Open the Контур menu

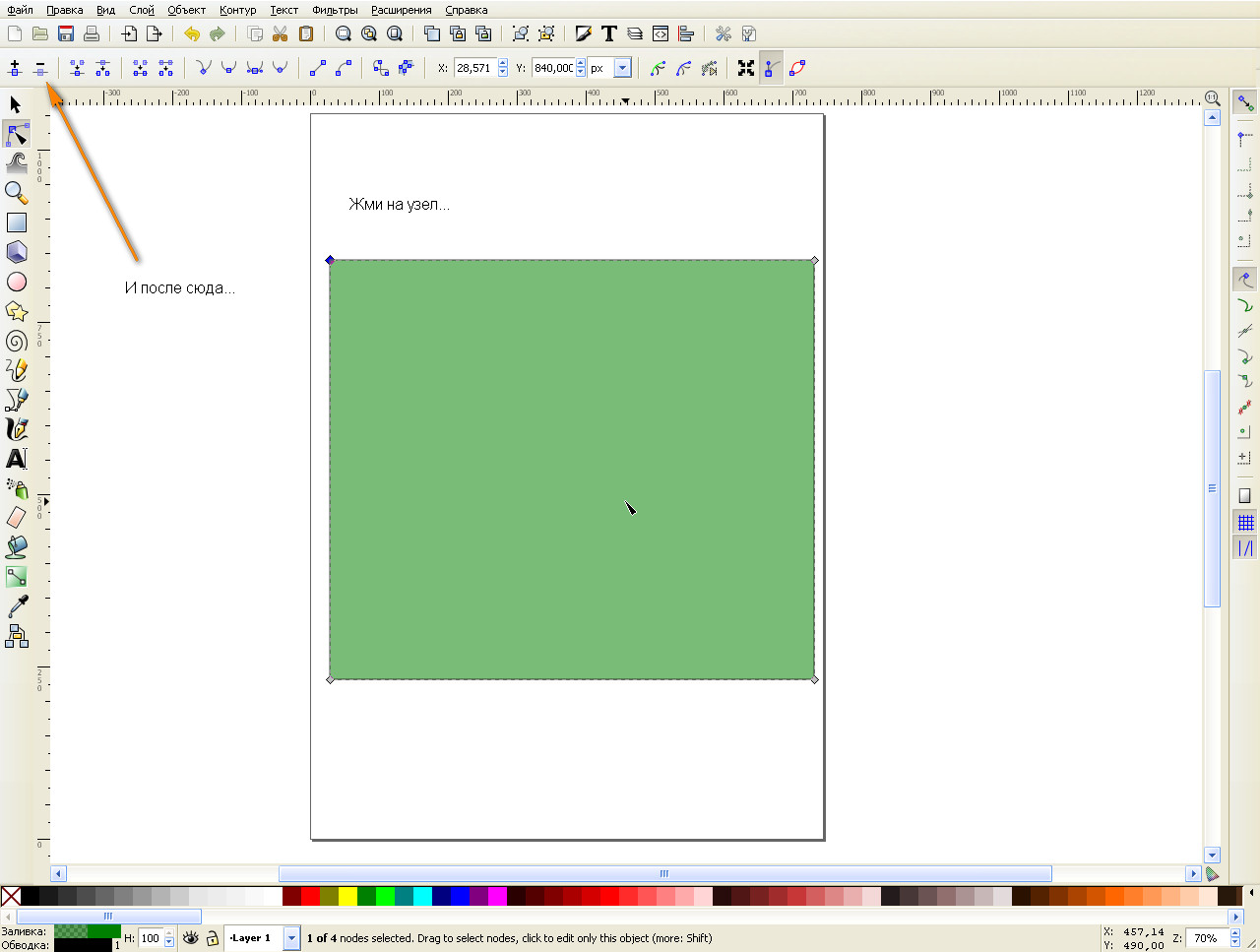tap(238, 10)
